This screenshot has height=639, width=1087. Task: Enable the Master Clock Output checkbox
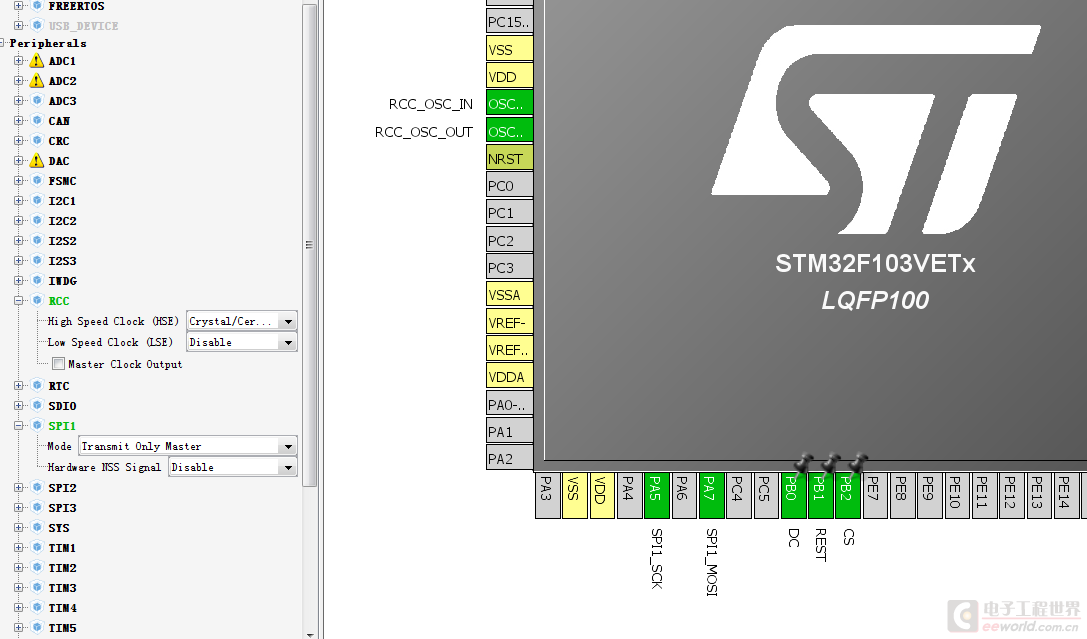pyautogui.click(x=59, y=364)
